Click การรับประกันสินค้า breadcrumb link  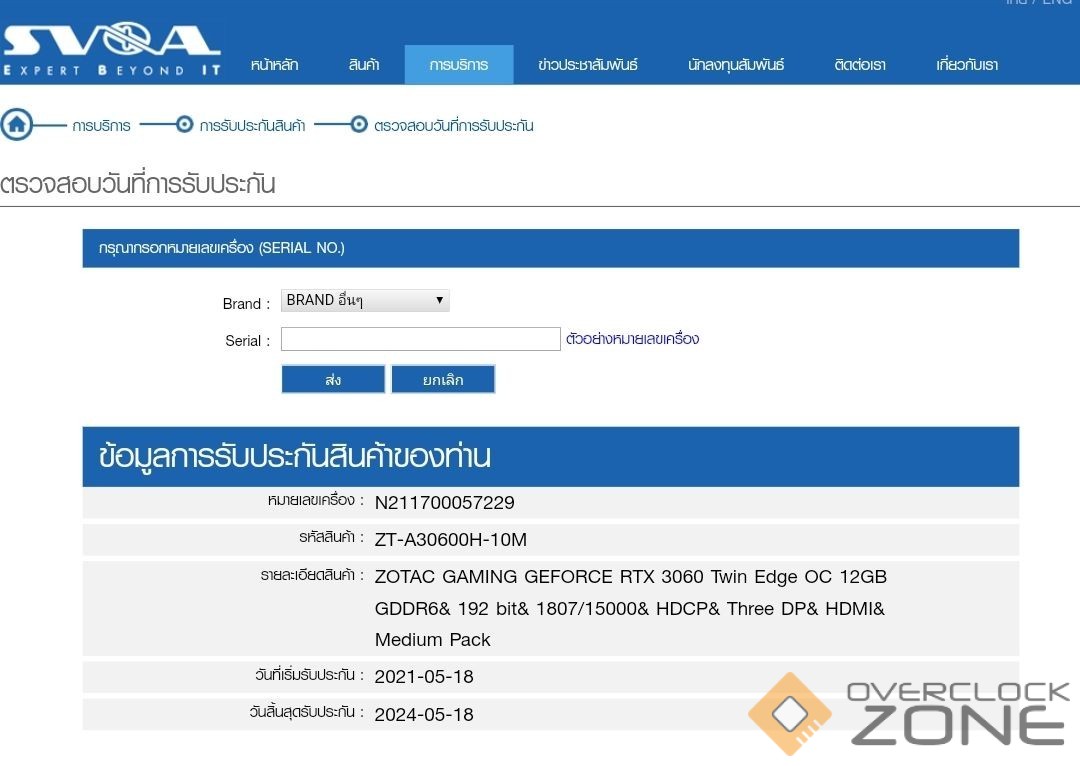click(x=252, y=126)
